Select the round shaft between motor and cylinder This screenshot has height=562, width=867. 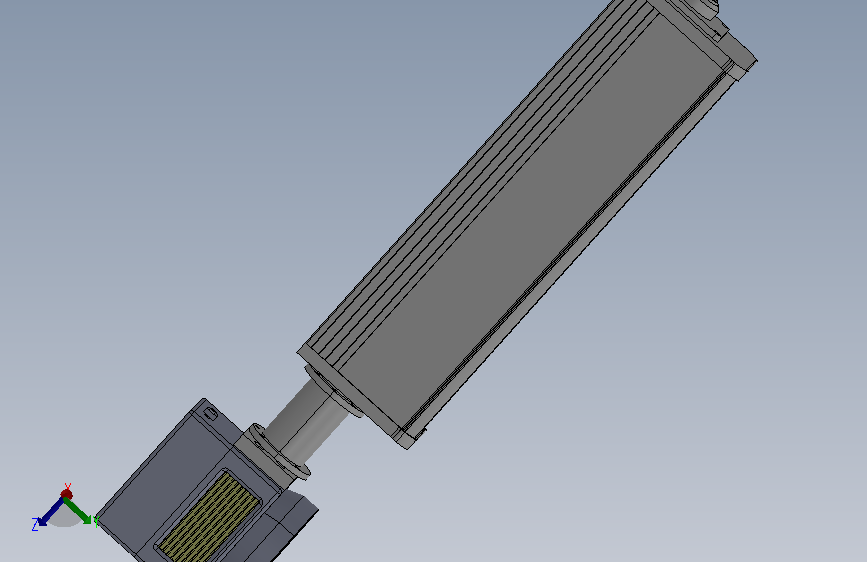[307, 422]
